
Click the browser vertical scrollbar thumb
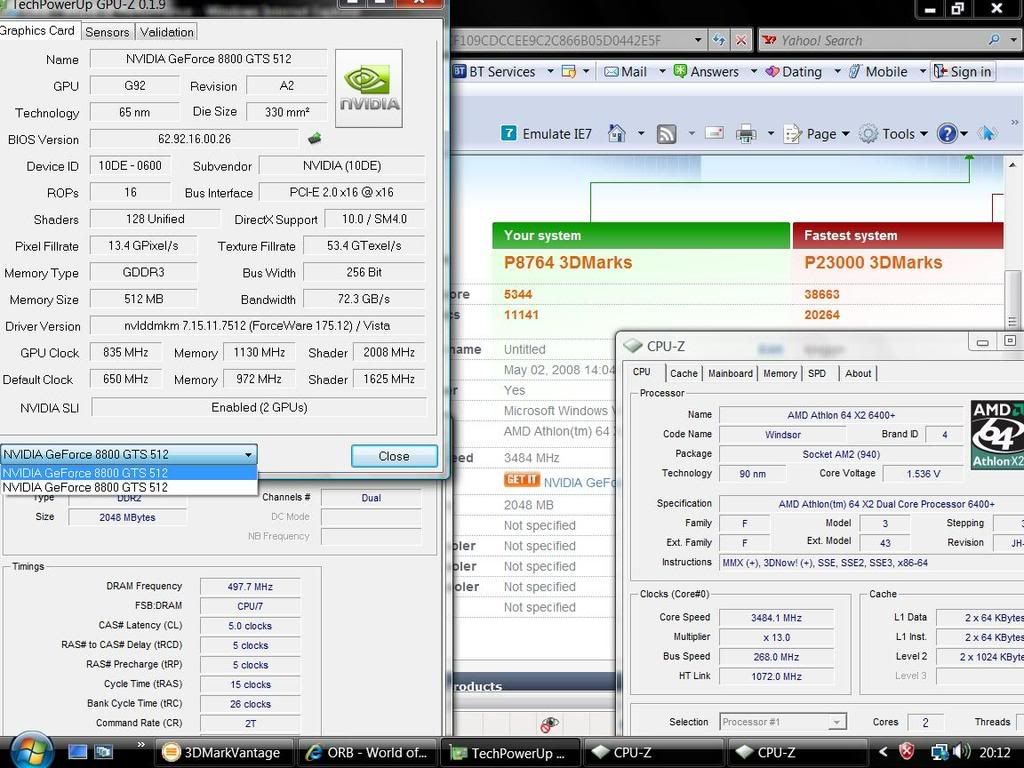[x=1013, y=298]
